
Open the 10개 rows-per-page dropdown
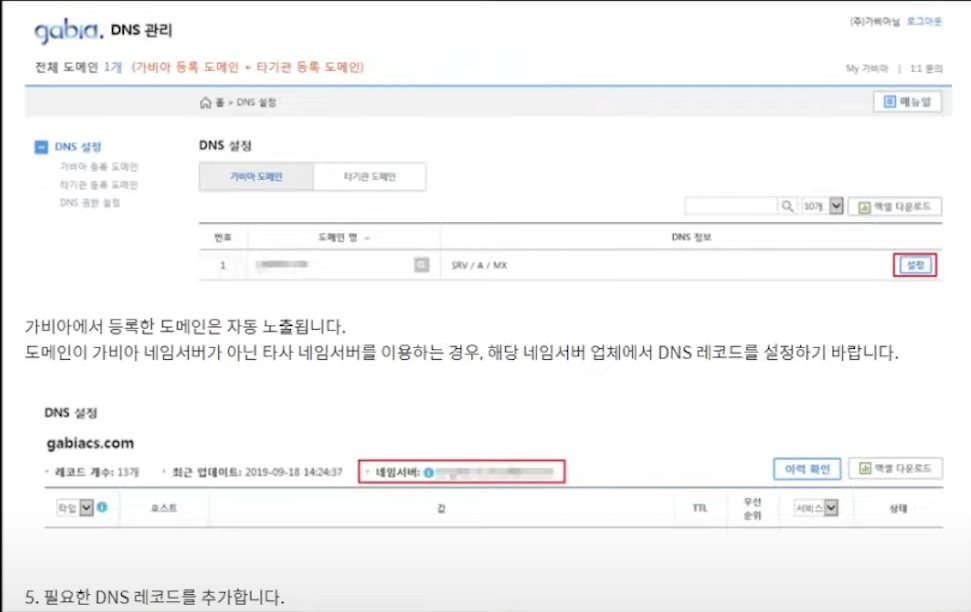coord(822,206)
